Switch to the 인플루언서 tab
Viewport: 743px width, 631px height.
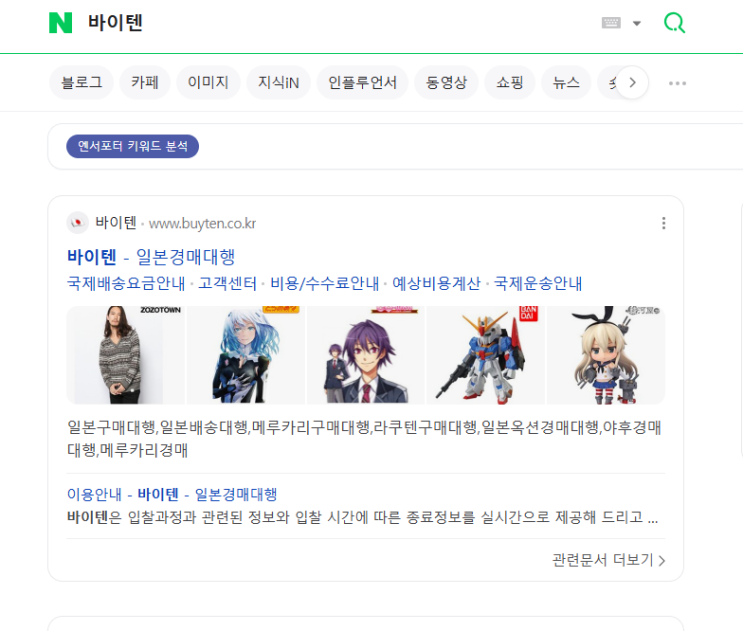click(362, 82)
